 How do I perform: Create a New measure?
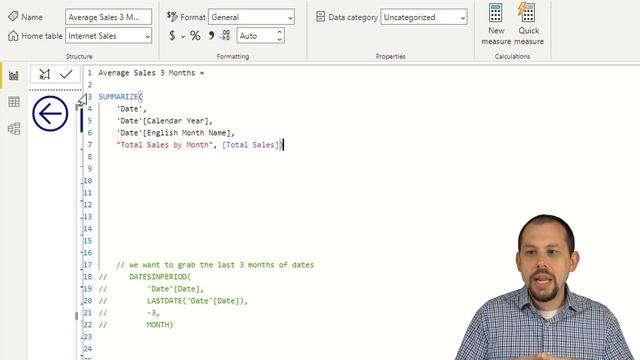[496, 23]
